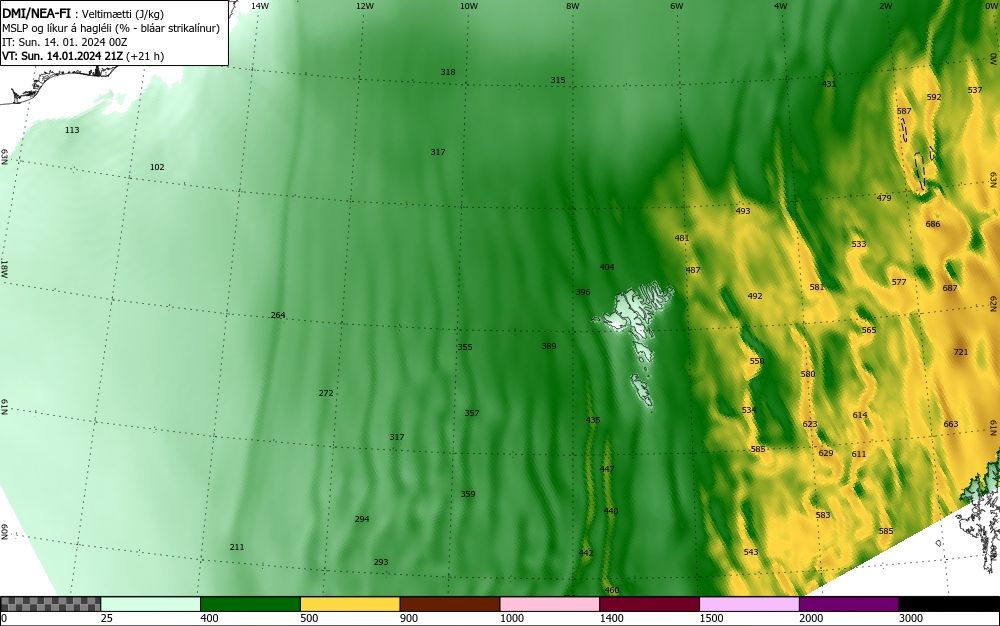
Task: Pick the maroon 1400–1500 legend swatch
Action: pos(649,604)
